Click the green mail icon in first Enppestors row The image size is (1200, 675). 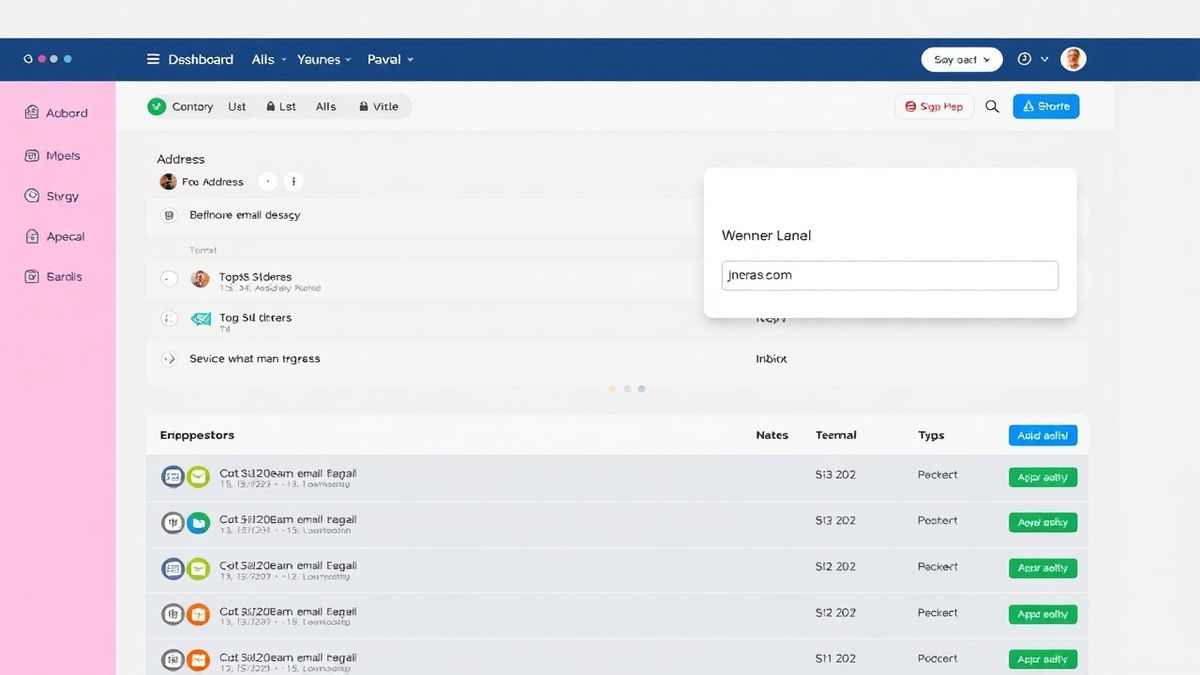[x=198, y=477]
